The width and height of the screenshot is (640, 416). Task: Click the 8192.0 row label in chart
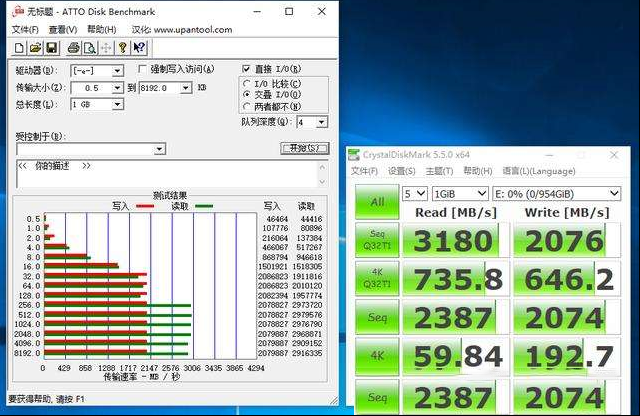(27, 353)
